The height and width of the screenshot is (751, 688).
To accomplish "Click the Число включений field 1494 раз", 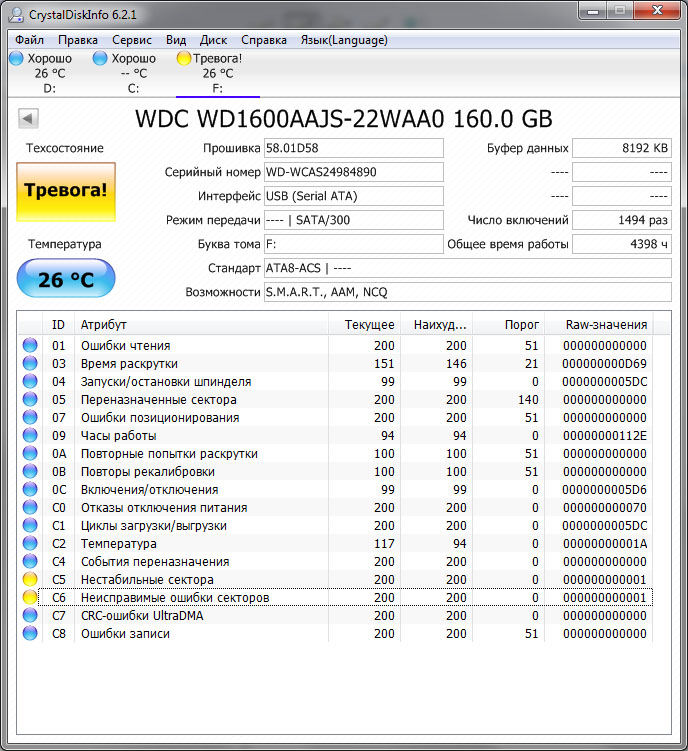I will (622, 220).
